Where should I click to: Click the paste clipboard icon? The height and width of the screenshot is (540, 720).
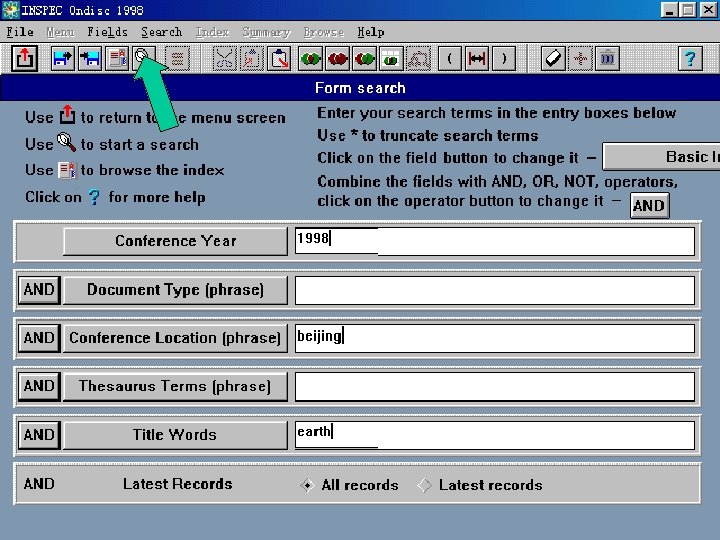(279, 58)
